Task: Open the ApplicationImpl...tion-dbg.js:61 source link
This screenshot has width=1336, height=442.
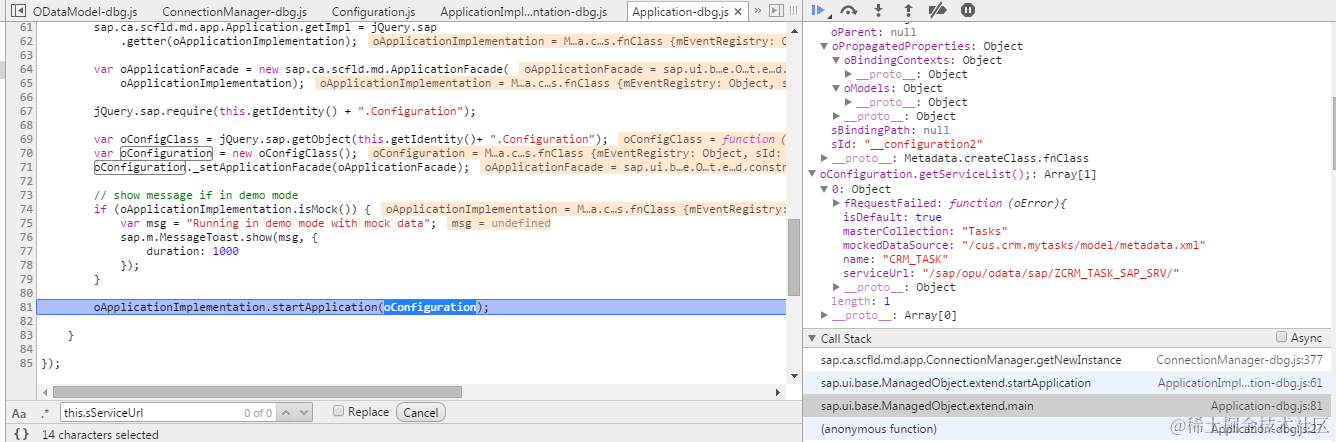Action: pyautogui.click(x=1240, y=383)
